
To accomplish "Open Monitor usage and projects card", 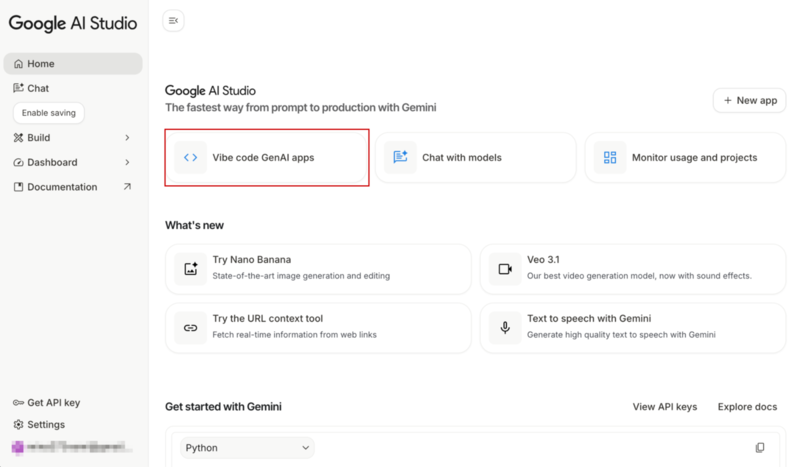I will [685, 158].
